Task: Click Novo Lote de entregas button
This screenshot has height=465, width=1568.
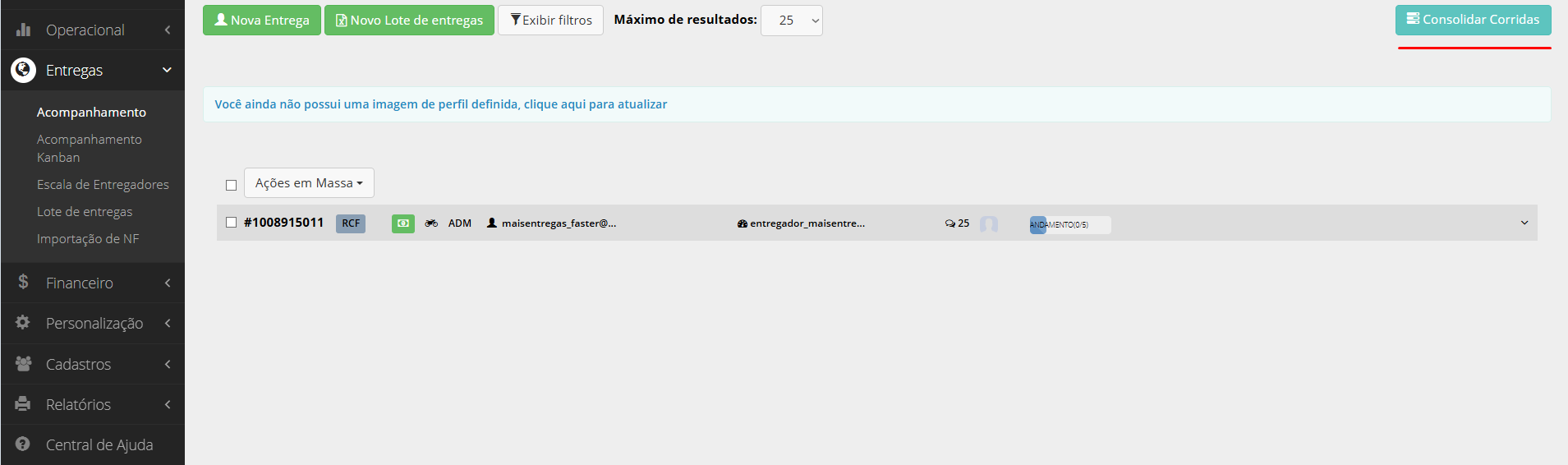Action: [409, 21]
